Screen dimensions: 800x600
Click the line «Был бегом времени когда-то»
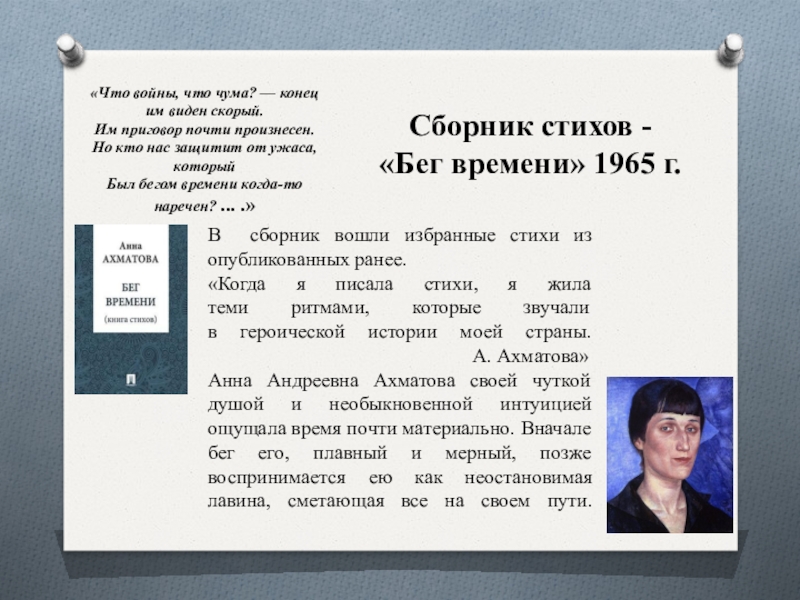204,184
